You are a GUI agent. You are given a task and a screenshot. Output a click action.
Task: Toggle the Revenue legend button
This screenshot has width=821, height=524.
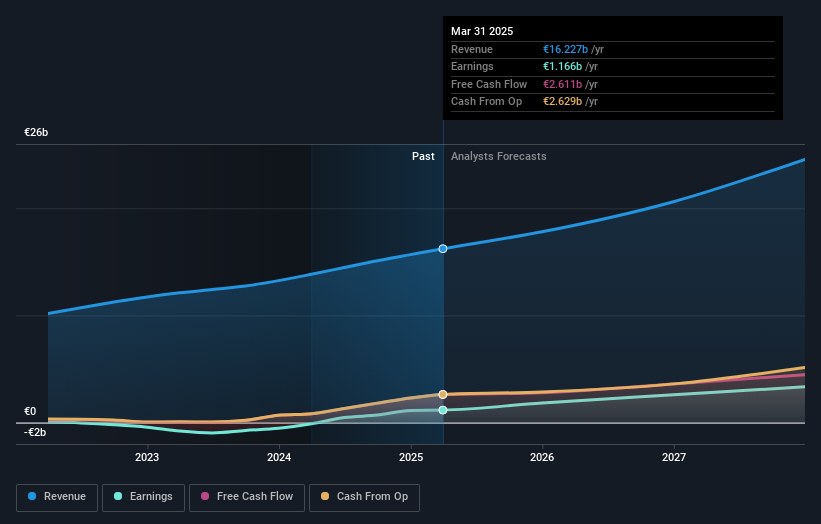[x=57, y=497]
